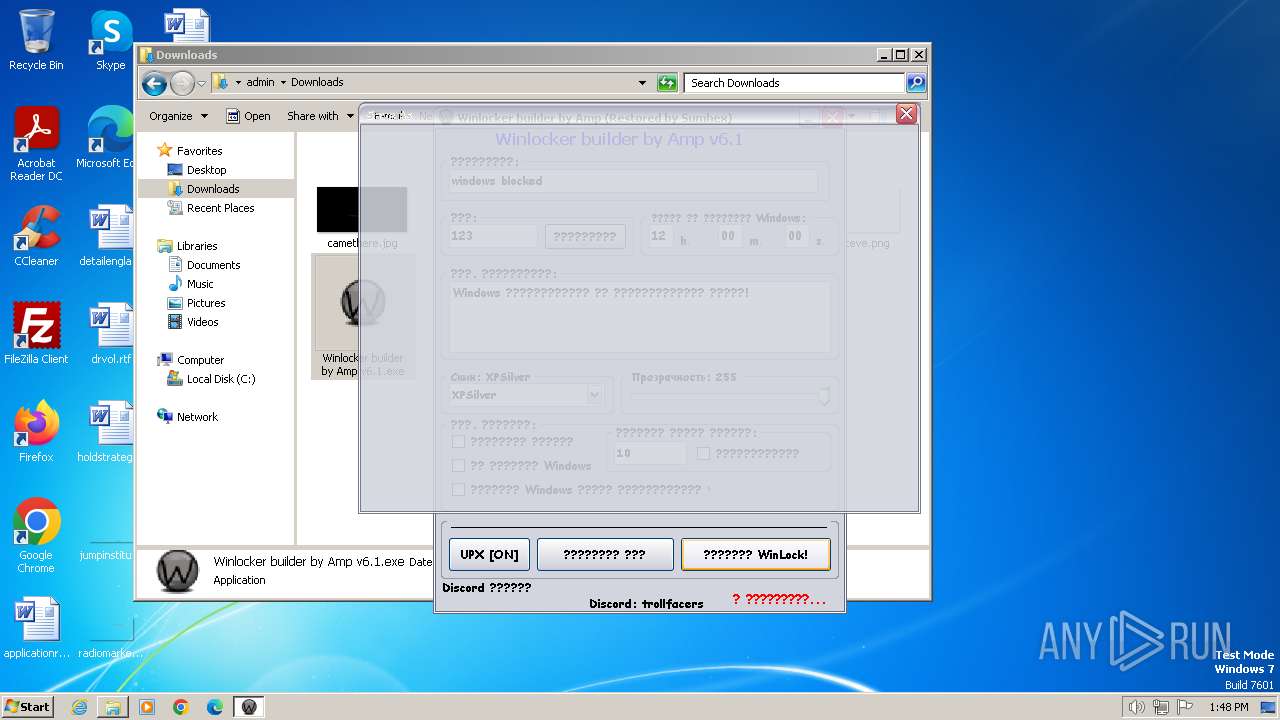The height and width of the screenshot is (720, 1280).
Task: Switch to Winlocker builder taskbar button
Action: point(249,707)
